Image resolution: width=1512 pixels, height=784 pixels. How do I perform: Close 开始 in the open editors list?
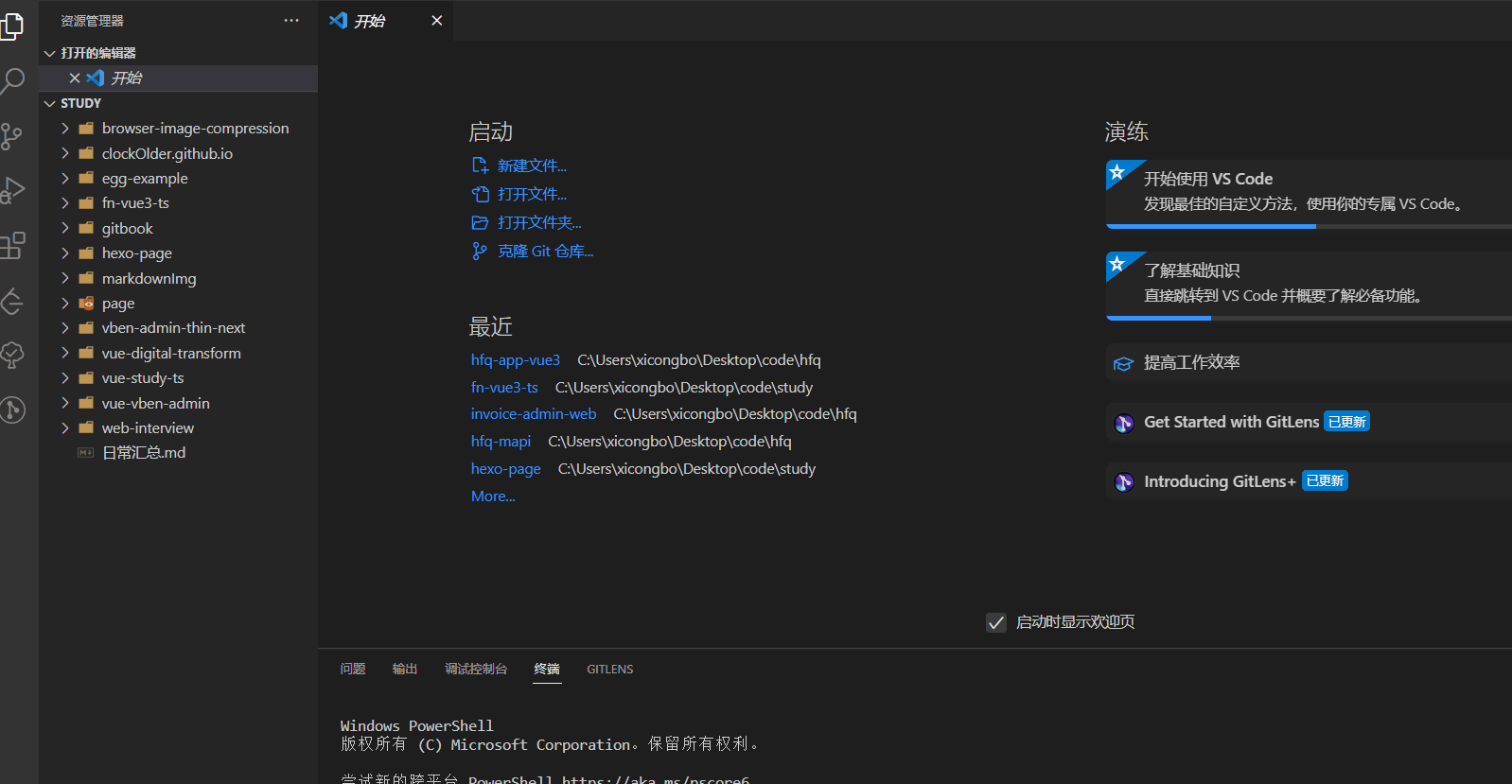(x=75, y=78)
